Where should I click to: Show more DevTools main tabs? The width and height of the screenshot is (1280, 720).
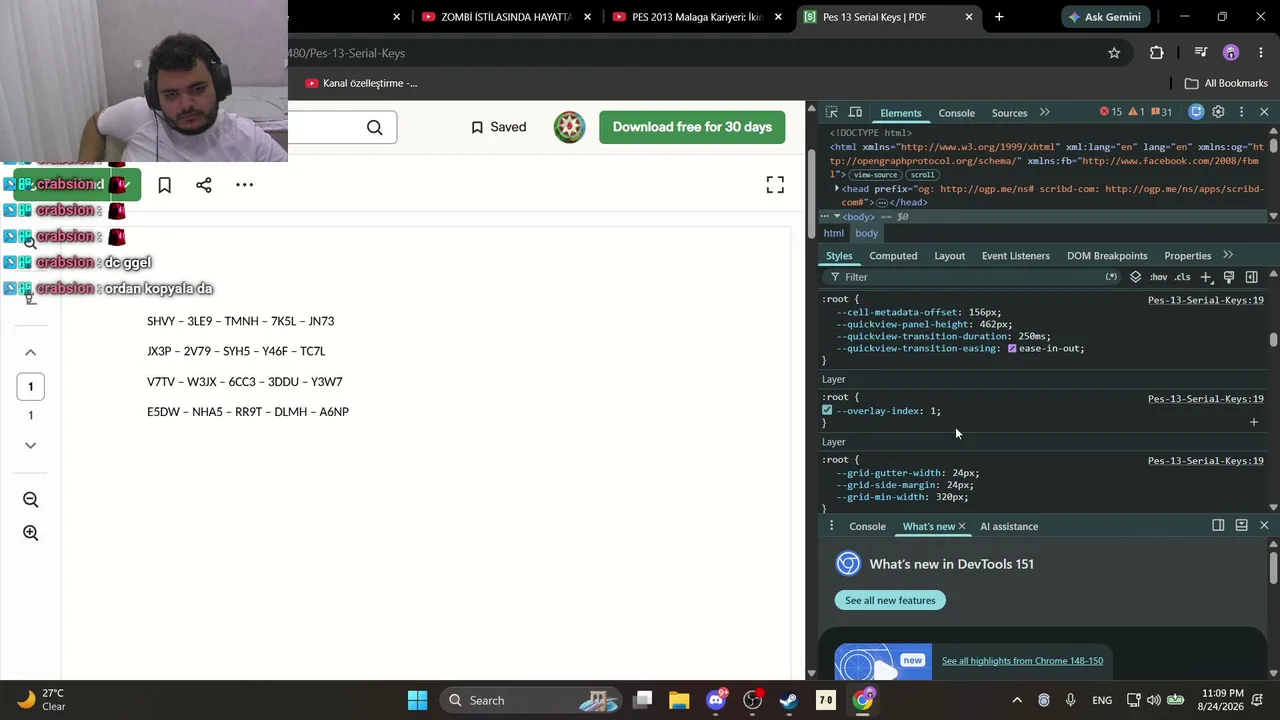[1045, 112]
